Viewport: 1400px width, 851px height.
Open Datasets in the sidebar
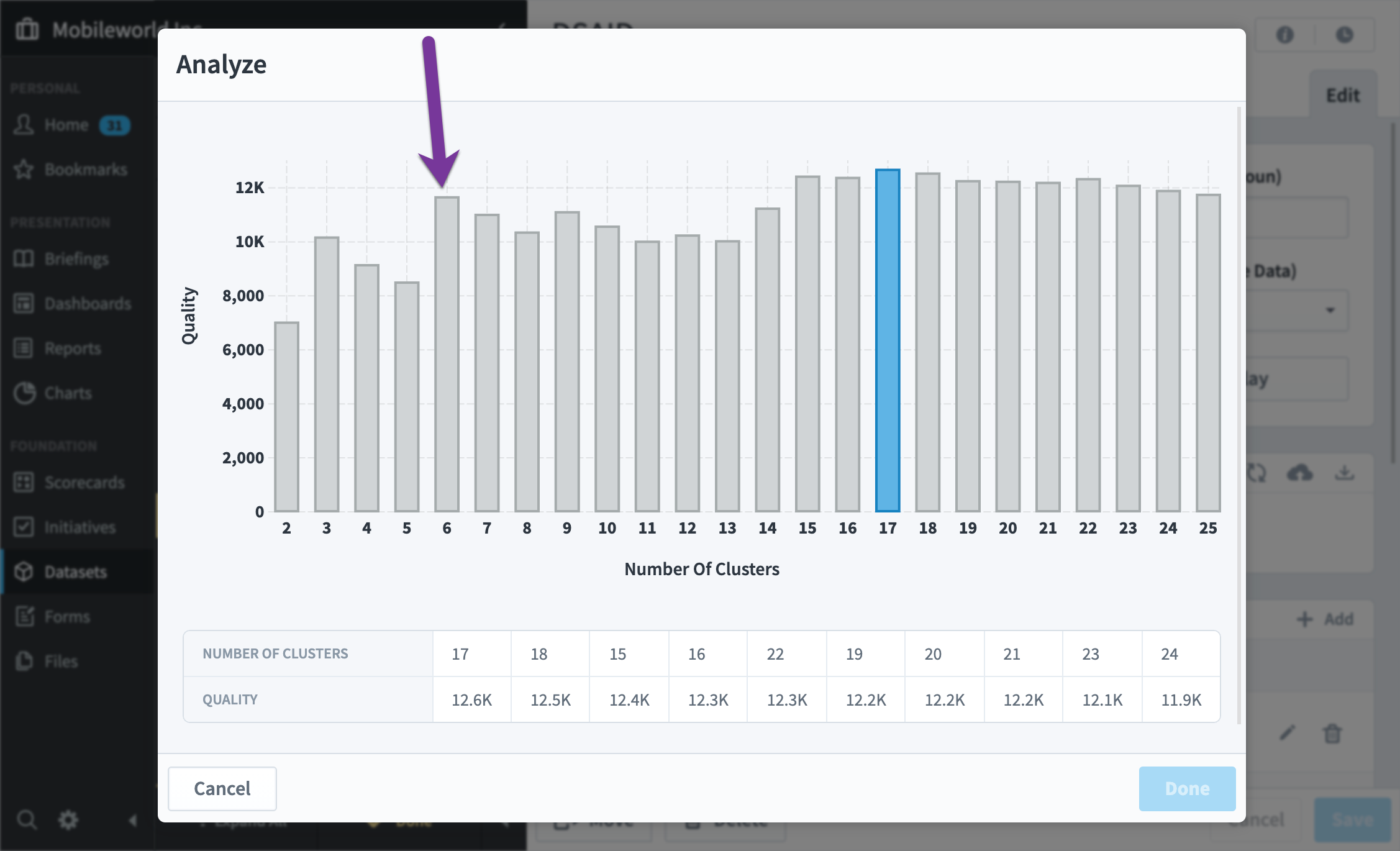pos(75,572)
